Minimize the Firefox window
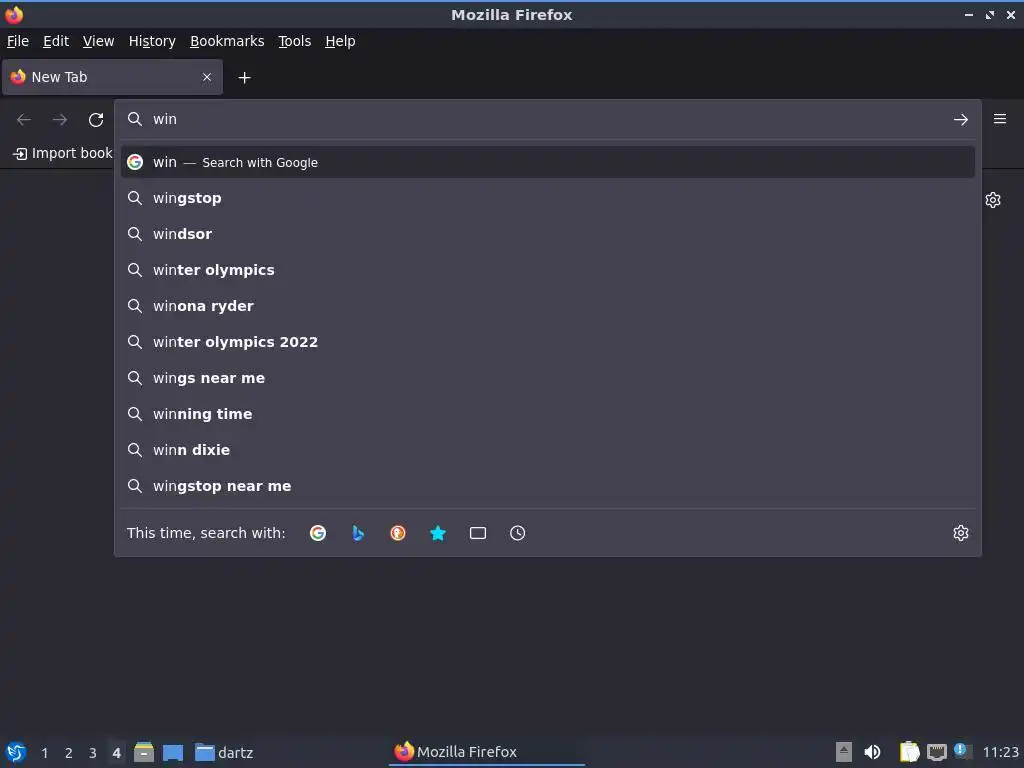The image size is (1024, 768). 968,14
